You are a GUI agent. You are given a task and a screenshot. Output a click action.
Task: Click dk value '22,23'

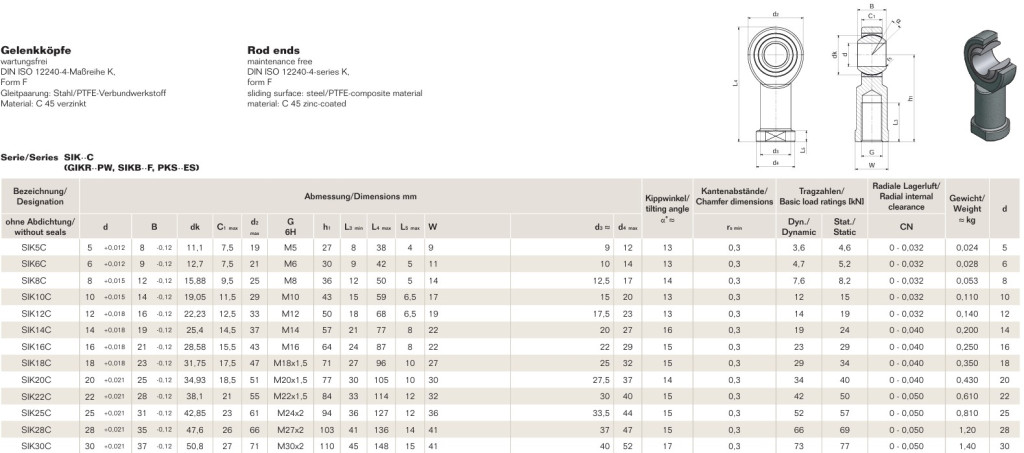(195, 313)
